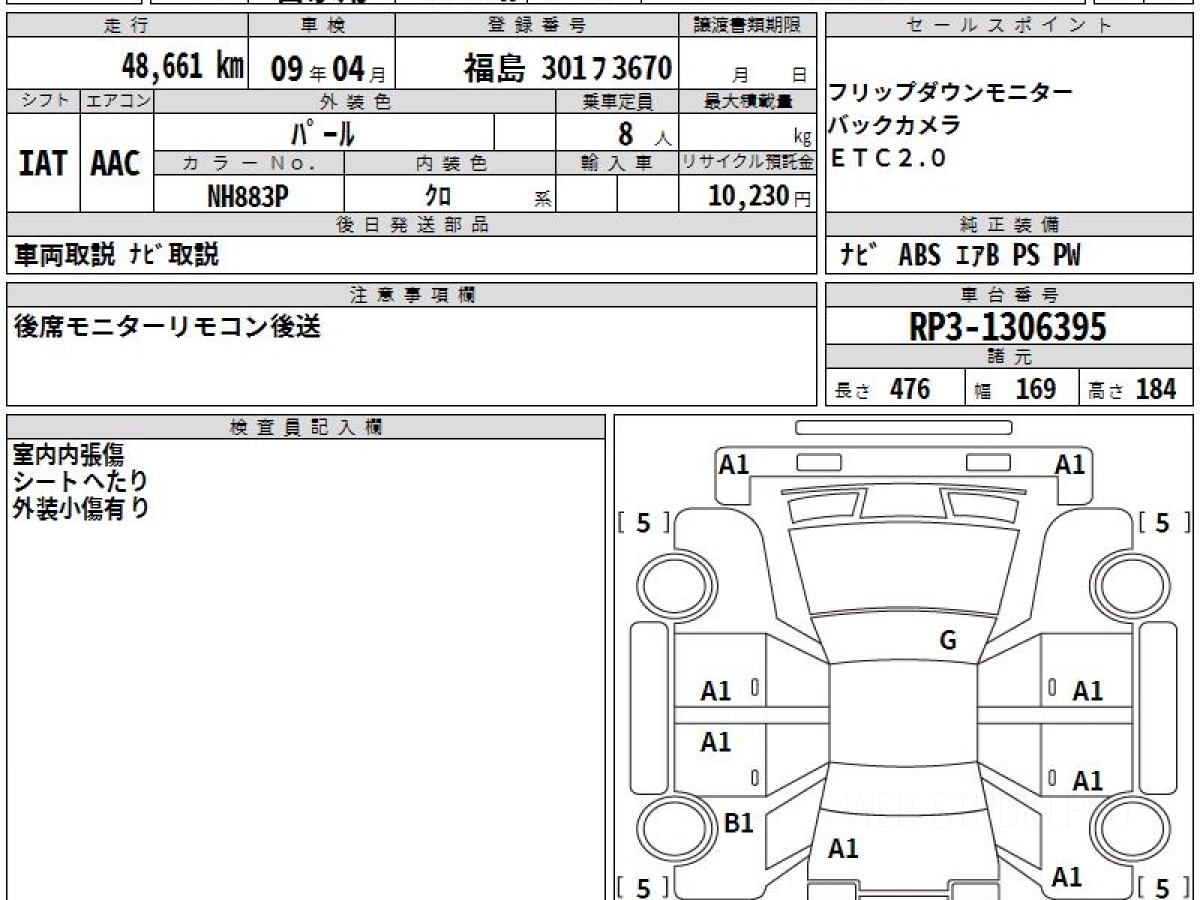Select the height value 184
The height and width of the screenshot is (900, 1200).
tap(1157, 389)
